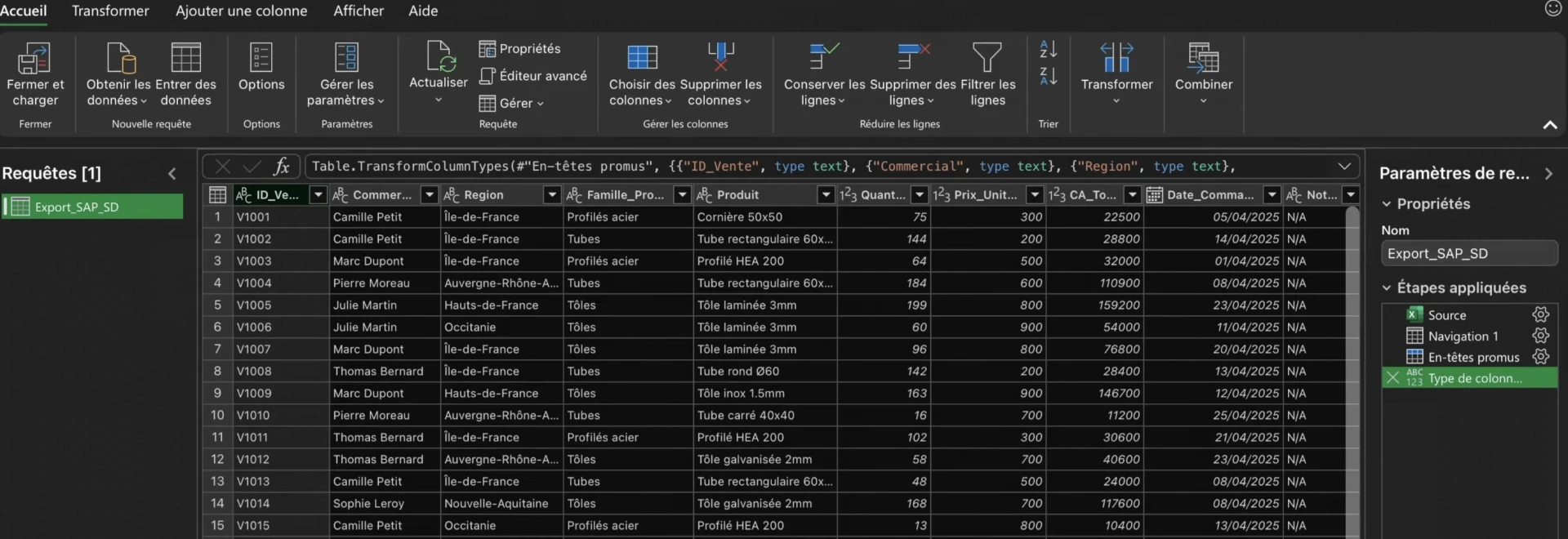The width and height of the screenshot is (1568, 539).
Task: Expand the Paramètres de requête pane
Action: pyautogui.click(x=1548, y=173)
